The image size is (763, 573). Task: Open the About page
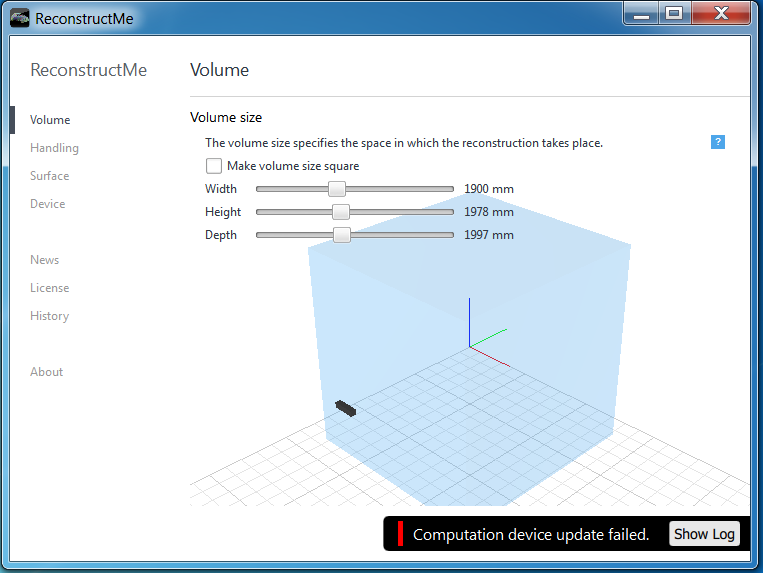click(47, 372)
